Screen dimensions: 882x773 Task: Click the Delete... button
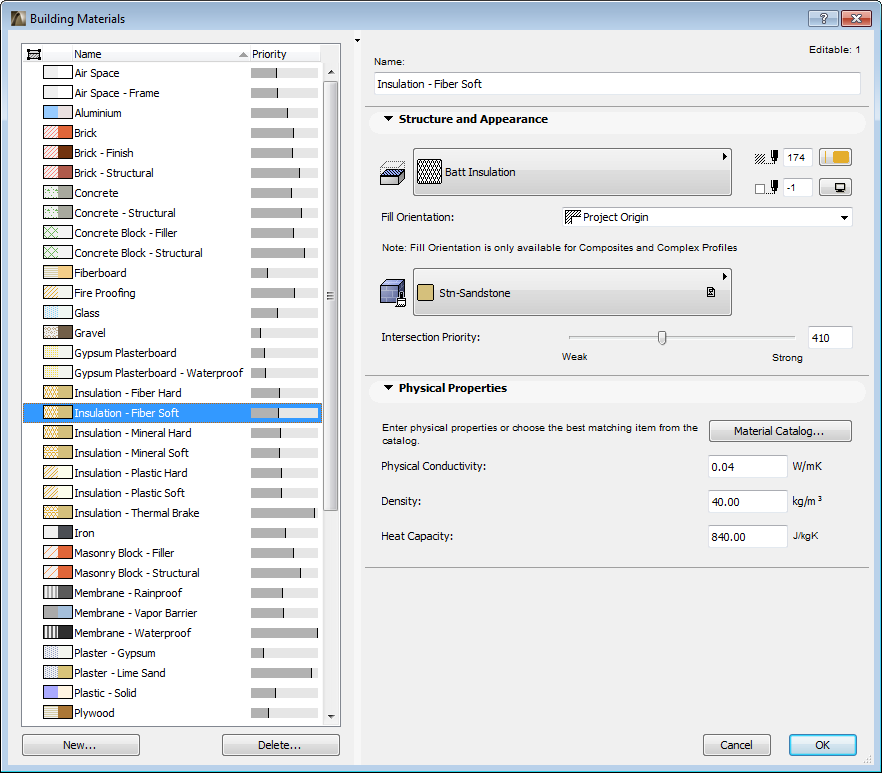pyautogui.click(x=281, y=745)
